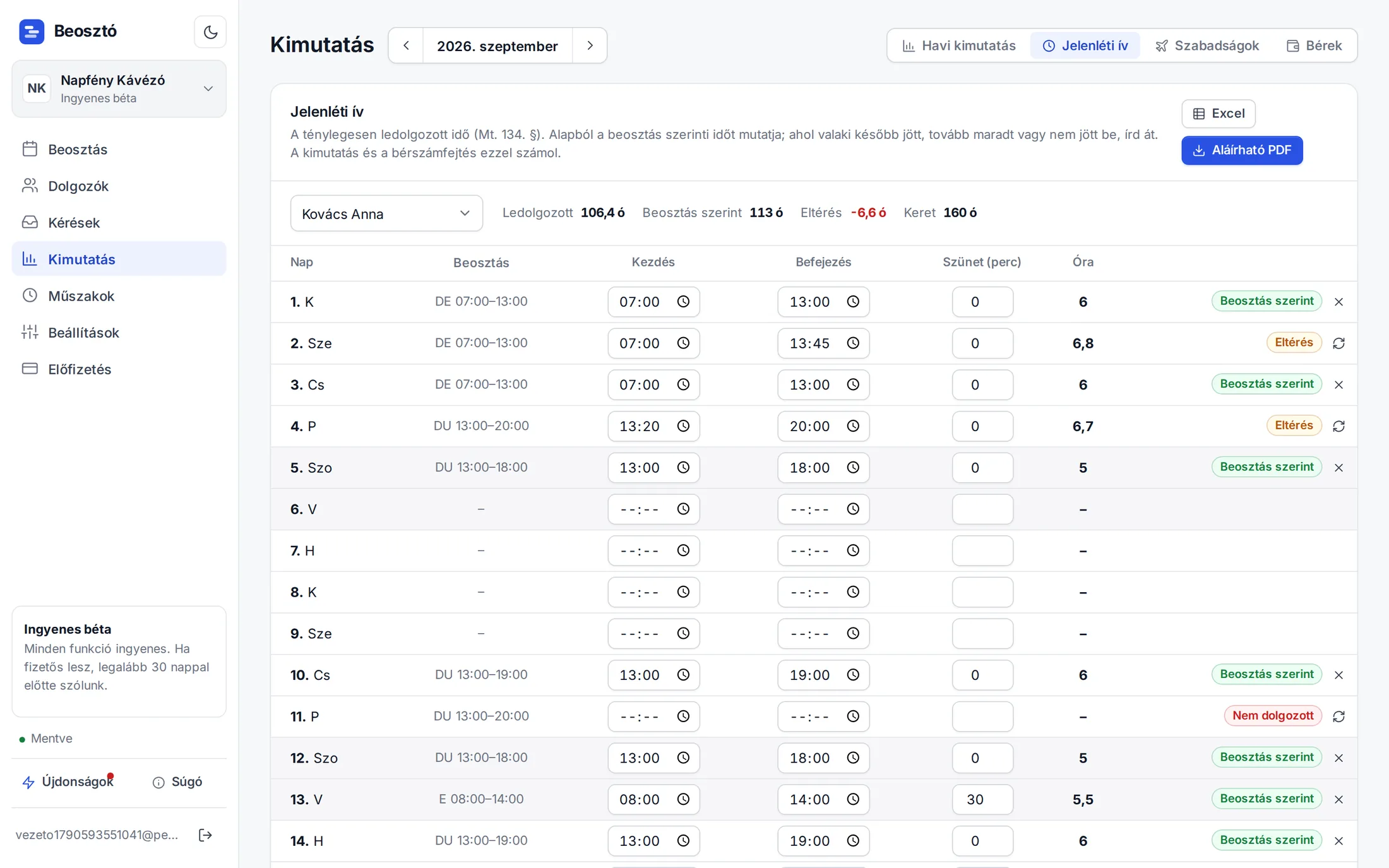Screen dimensions: 1389x868
Task: Open clock picker for 1. K start time
Action: pyautogui.click(x=683, y=302)
